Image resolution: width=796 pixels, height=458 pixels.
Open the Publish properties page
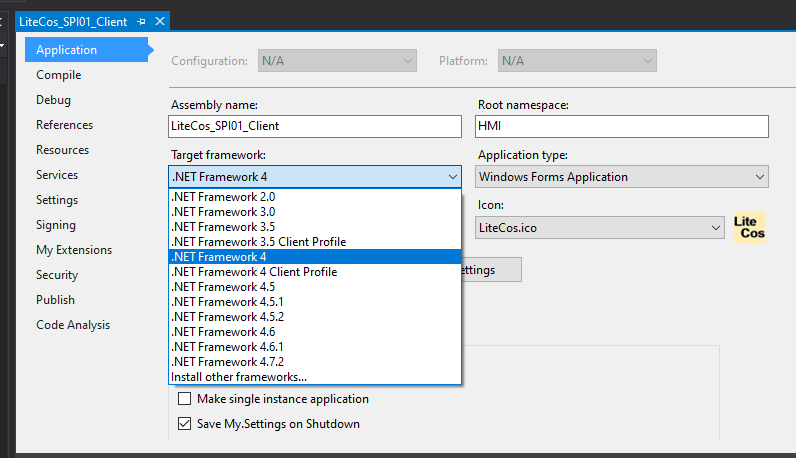point(55,300)
